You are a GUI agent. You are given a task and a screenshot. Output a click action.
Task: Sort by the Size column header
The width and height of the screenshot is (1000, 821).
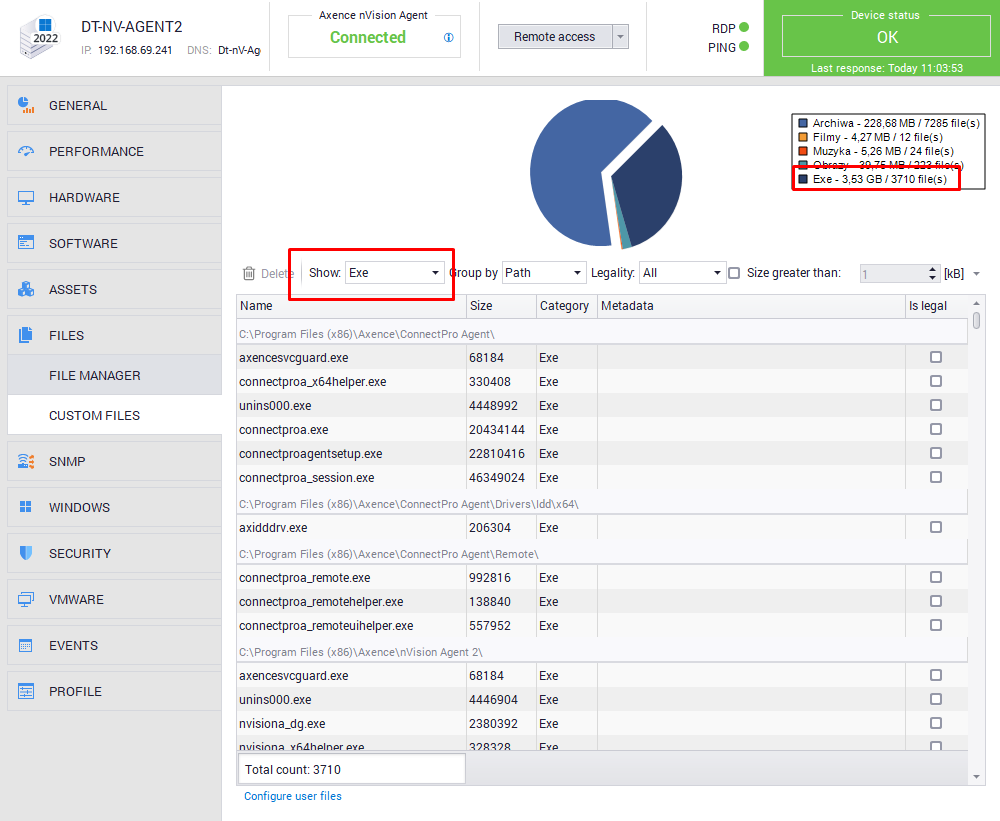pos(501,306)
